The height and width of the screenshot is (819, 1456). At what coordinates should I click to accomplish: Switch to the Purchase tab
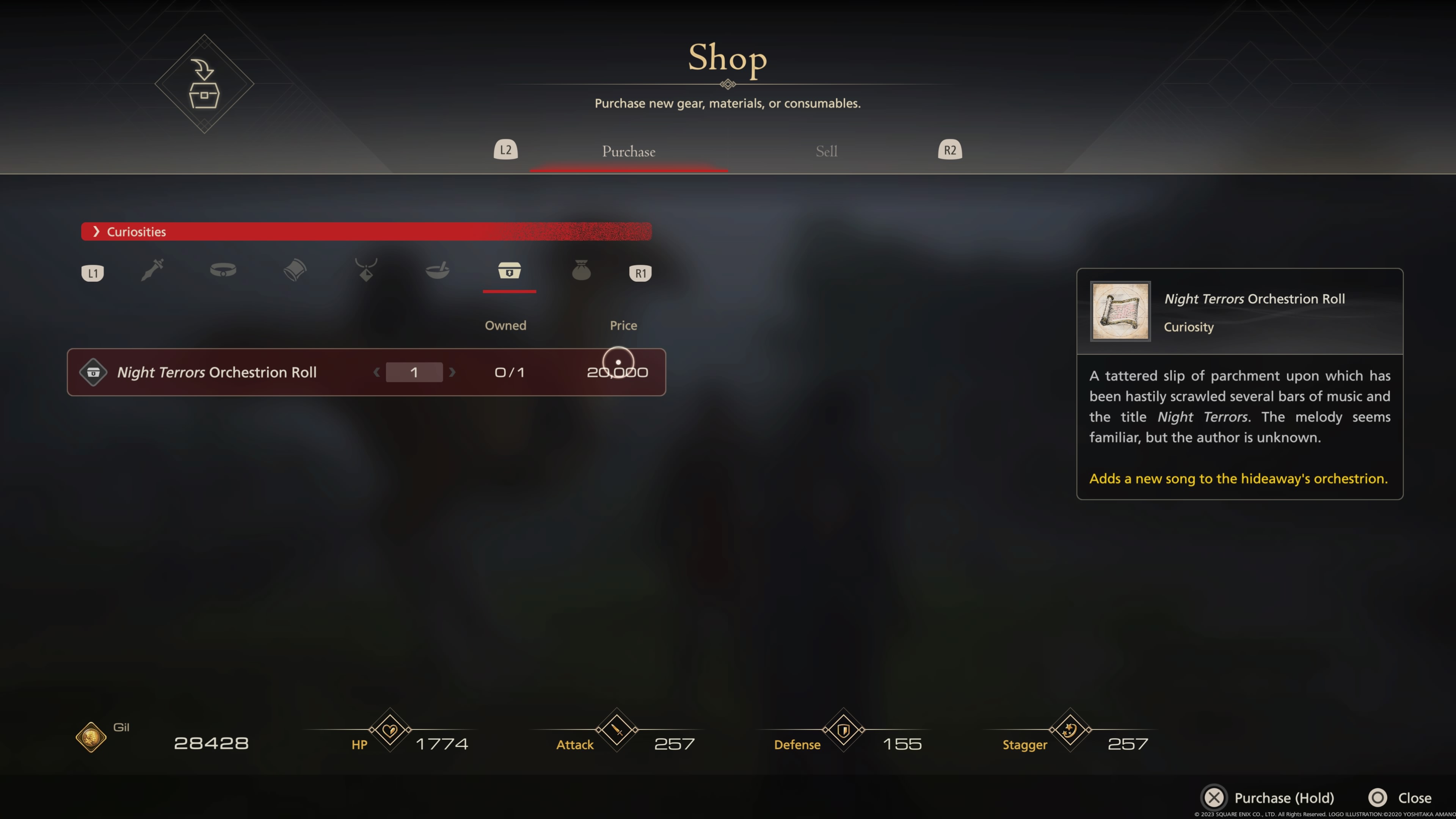click(629, 152)
